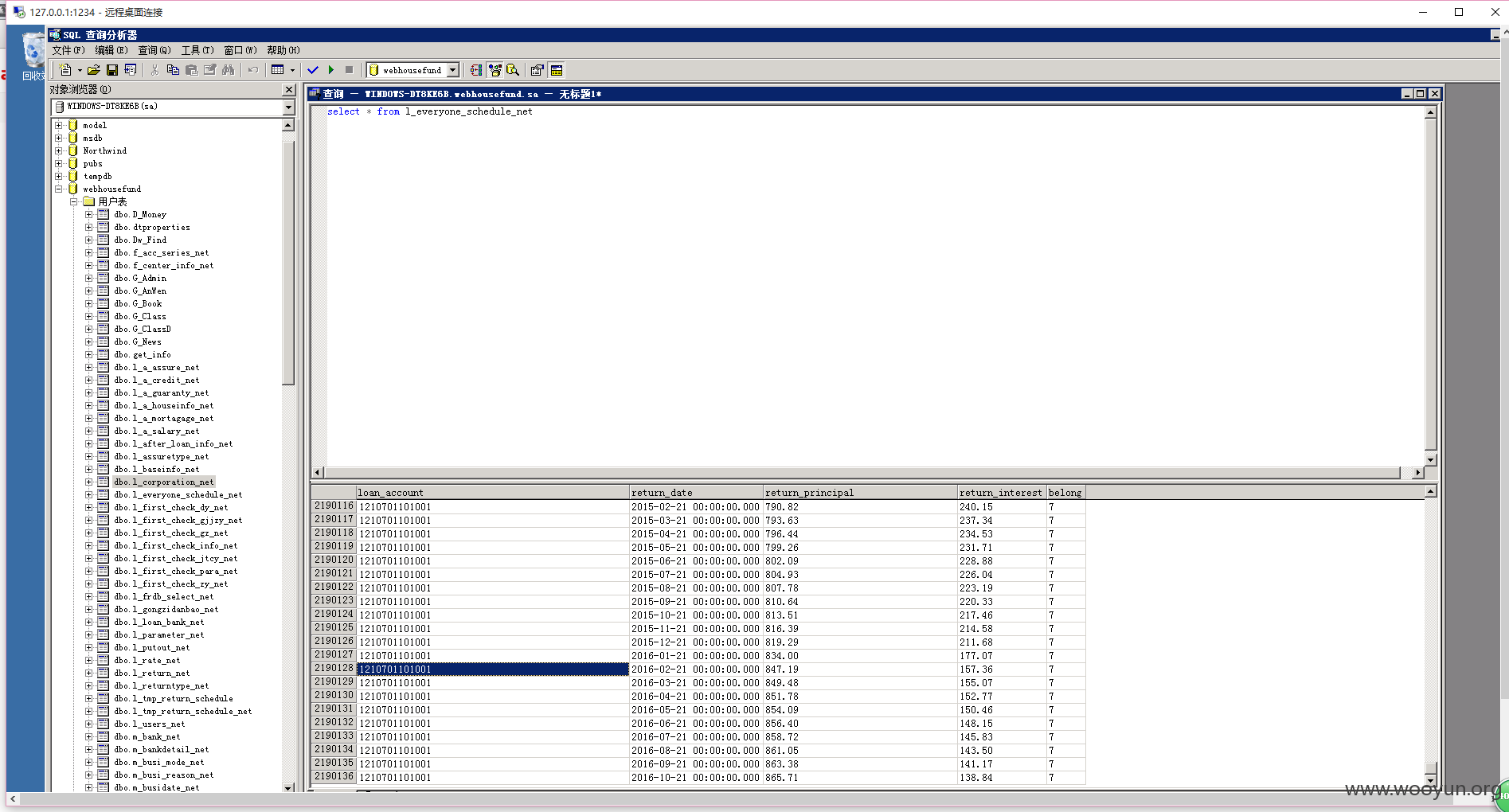The image size is (1509, 812).
Task: Expand the tempdb database node
Action: coord(59,176)
